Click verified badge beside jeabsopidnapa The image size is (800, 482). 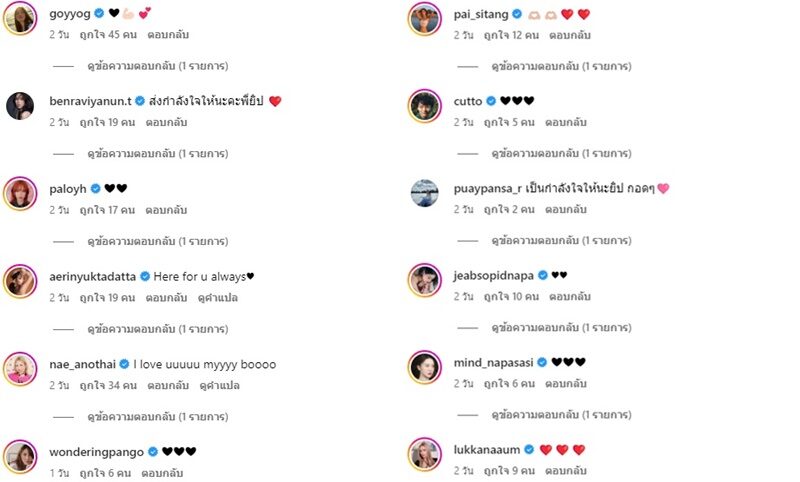coord(543,275)
